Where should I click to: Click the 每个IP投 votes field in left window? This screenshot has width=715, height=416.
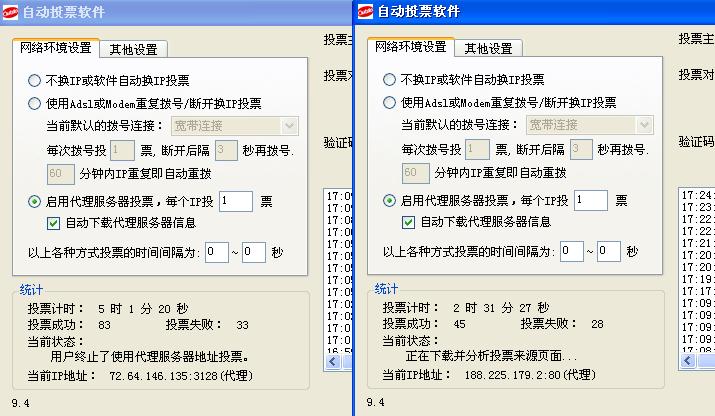236,201
